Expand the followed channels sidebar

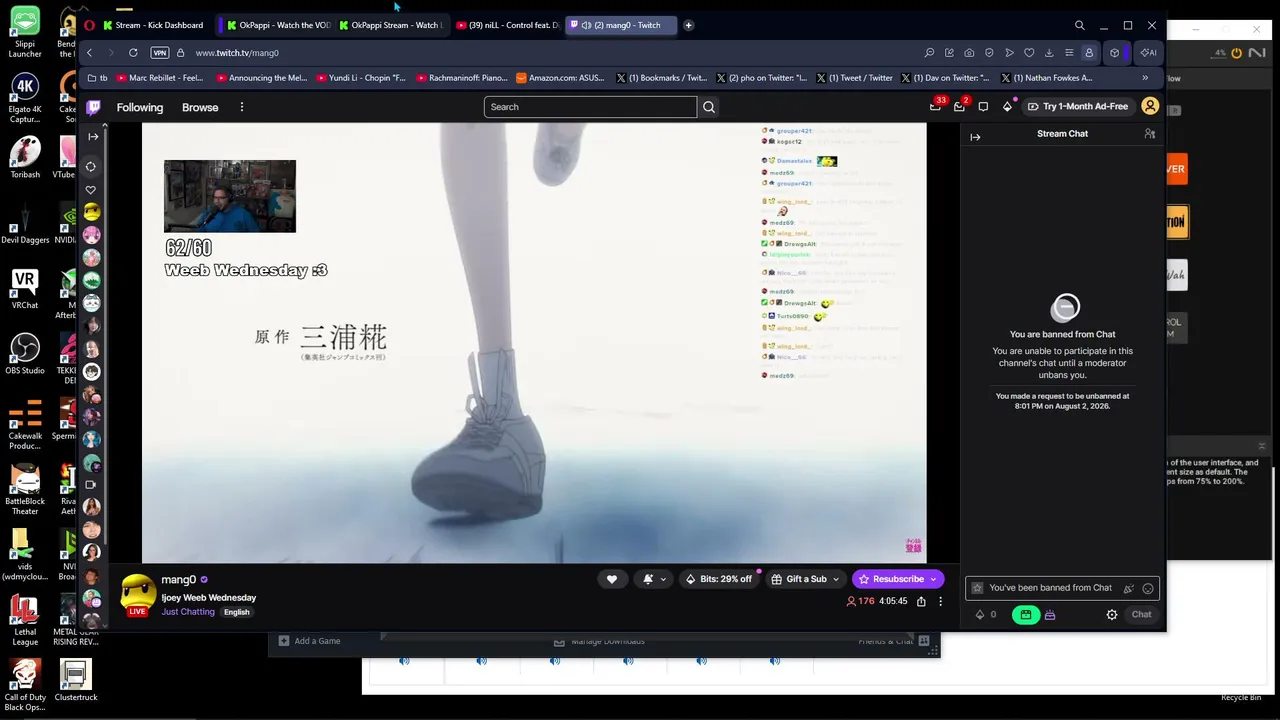(x=92, y=137)
